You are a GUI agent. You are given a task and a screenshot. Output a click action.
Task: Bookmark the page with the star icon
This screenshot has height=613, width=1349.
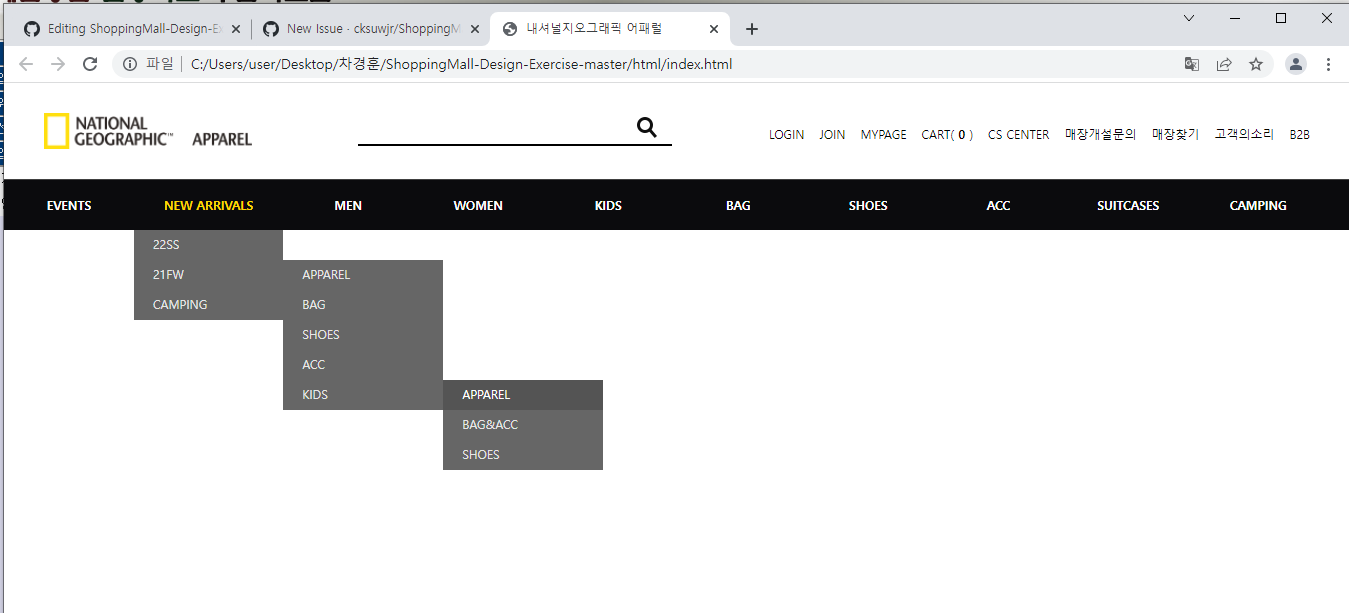[1255, 63]
